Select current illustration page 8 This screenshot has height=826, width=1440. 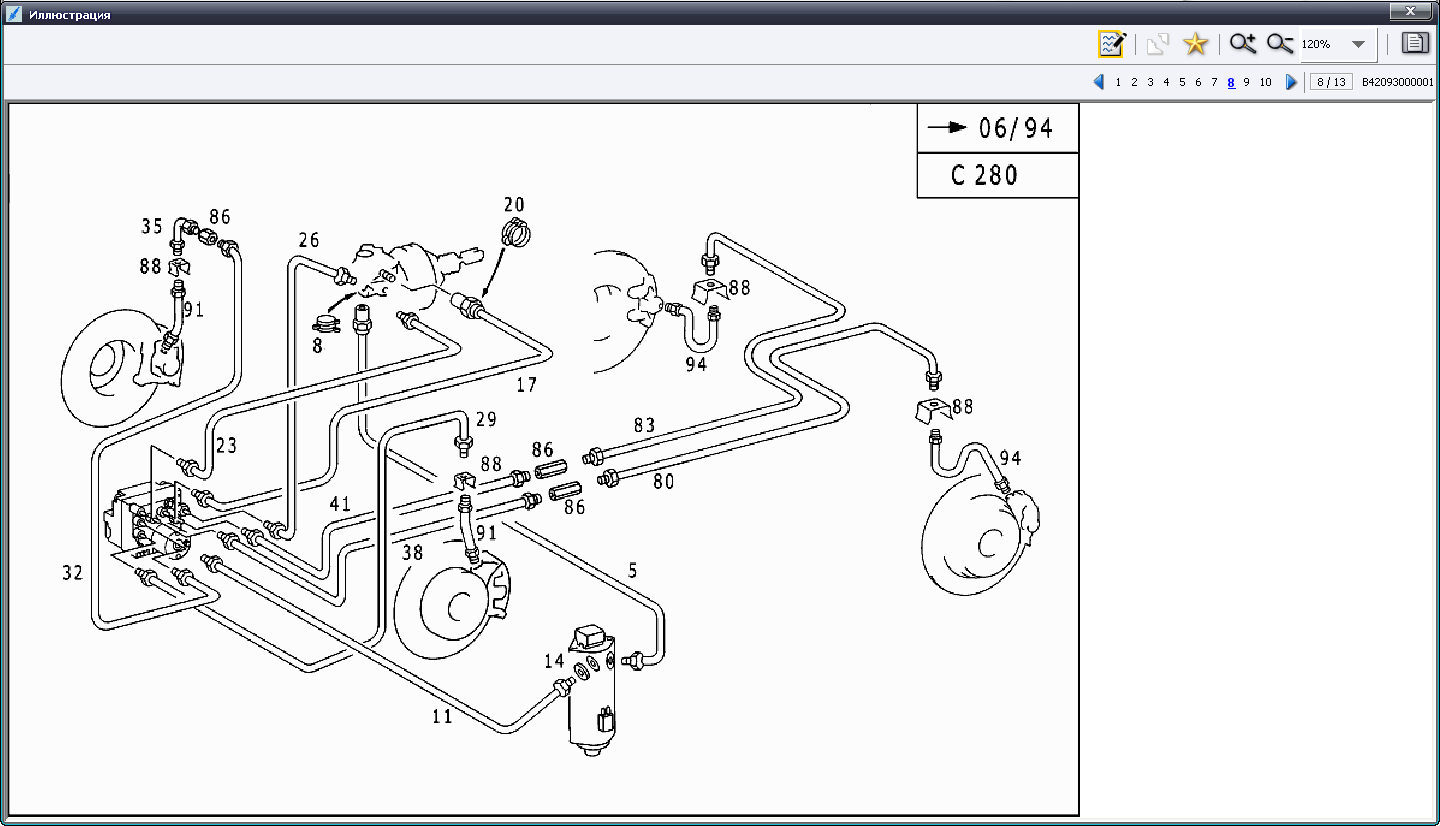[1231, 83]
